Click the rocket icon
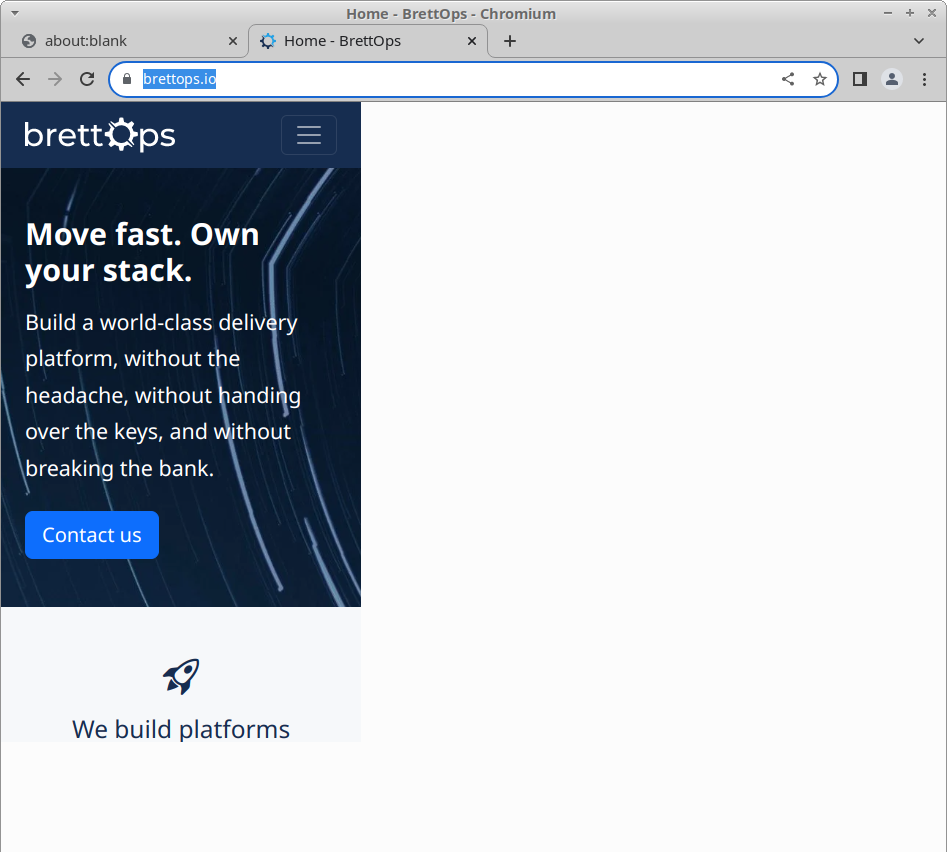 click(181, 676)
